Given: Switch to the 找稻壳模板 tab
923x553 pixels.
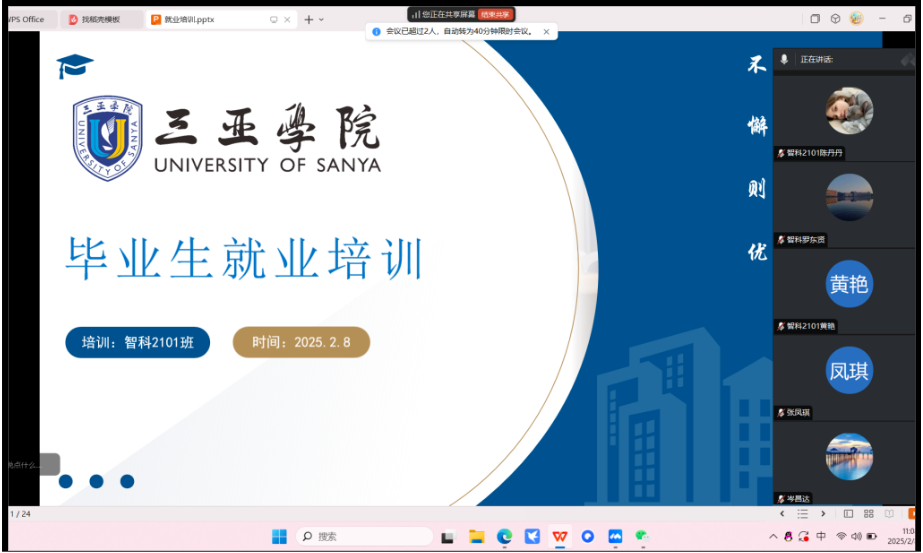Looking at the screenshot, I should (x=100, y=19).
